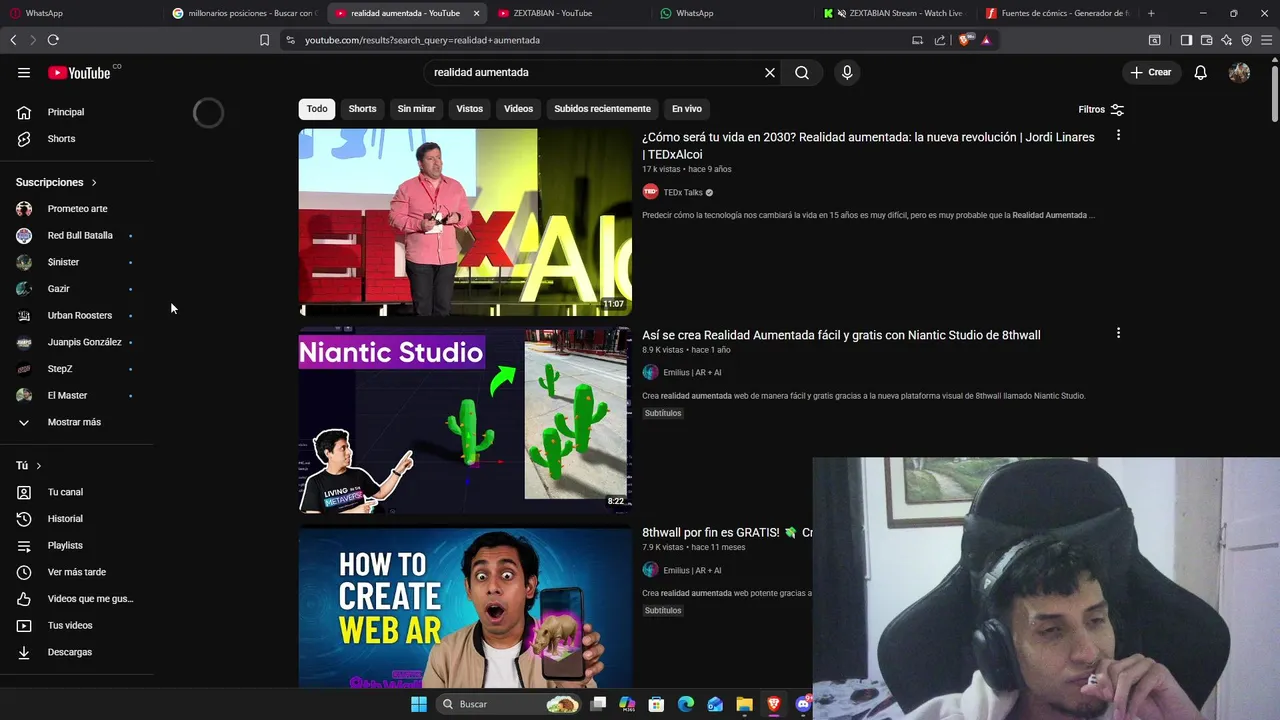The width and height of the screenshot is (1280, 720).
Task: Start voice search with the microphone
Action: 847,72
